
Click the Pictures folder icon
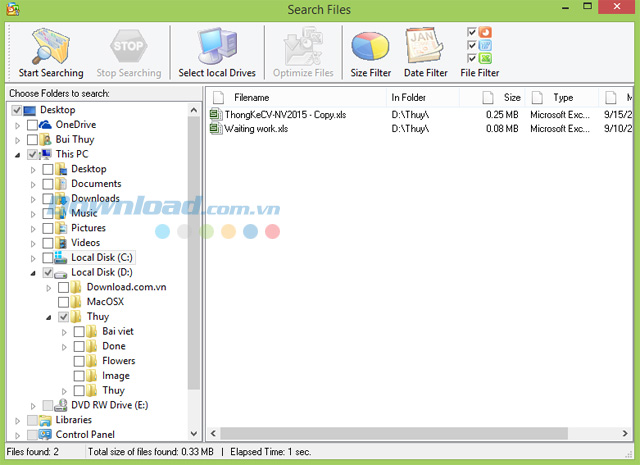click(61, 228)
